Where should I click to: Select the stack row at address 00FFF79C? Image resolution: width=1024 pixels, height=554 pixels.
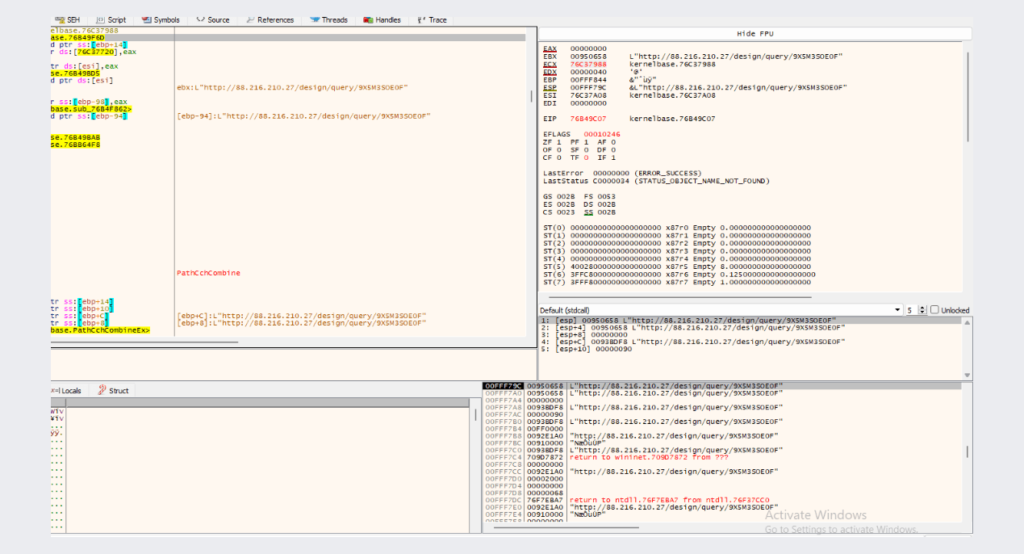(722, 386)
